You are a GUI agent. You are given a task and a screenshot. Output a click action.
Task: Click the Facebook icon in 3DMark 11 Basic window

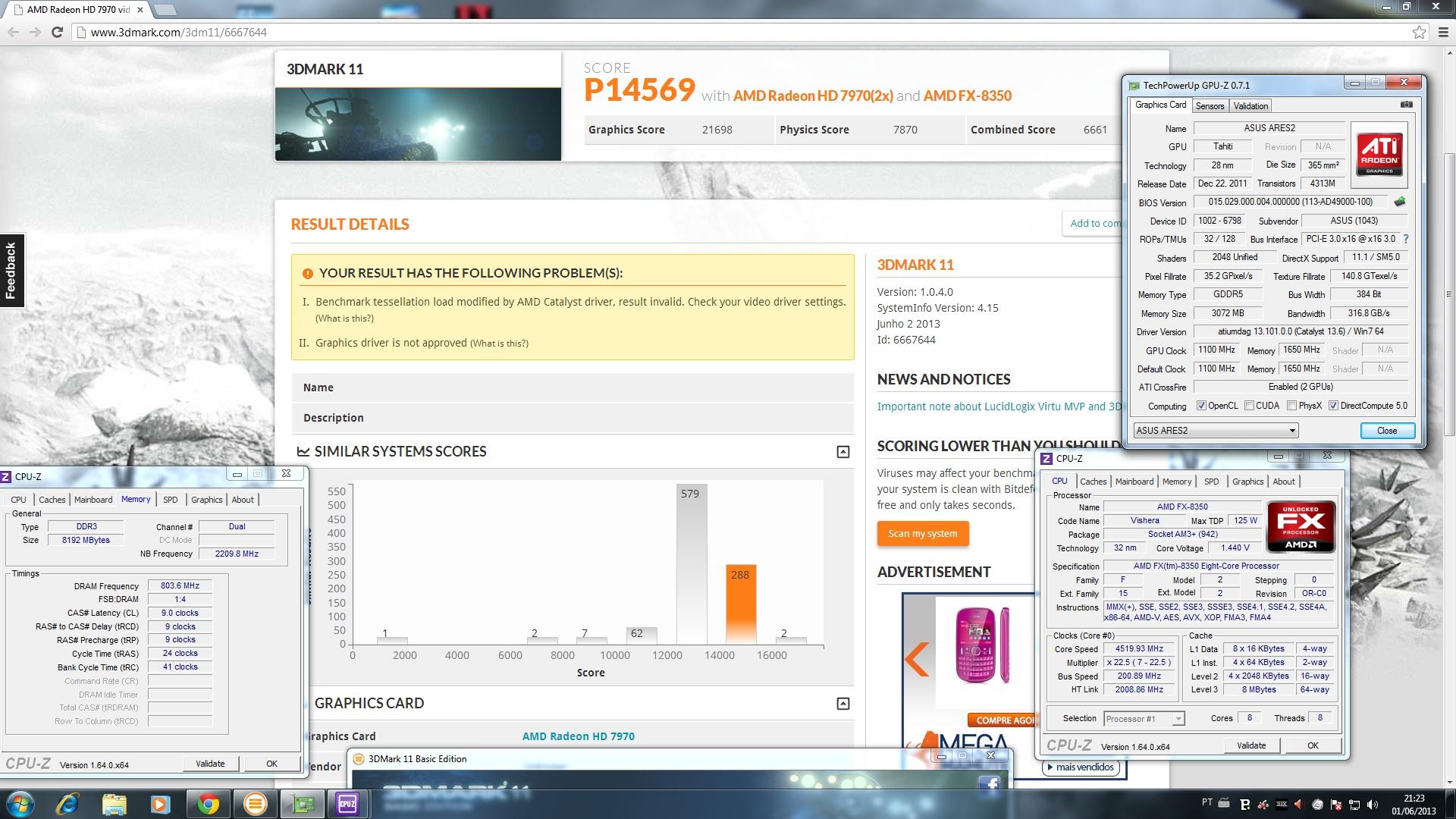tap(989, 785)
